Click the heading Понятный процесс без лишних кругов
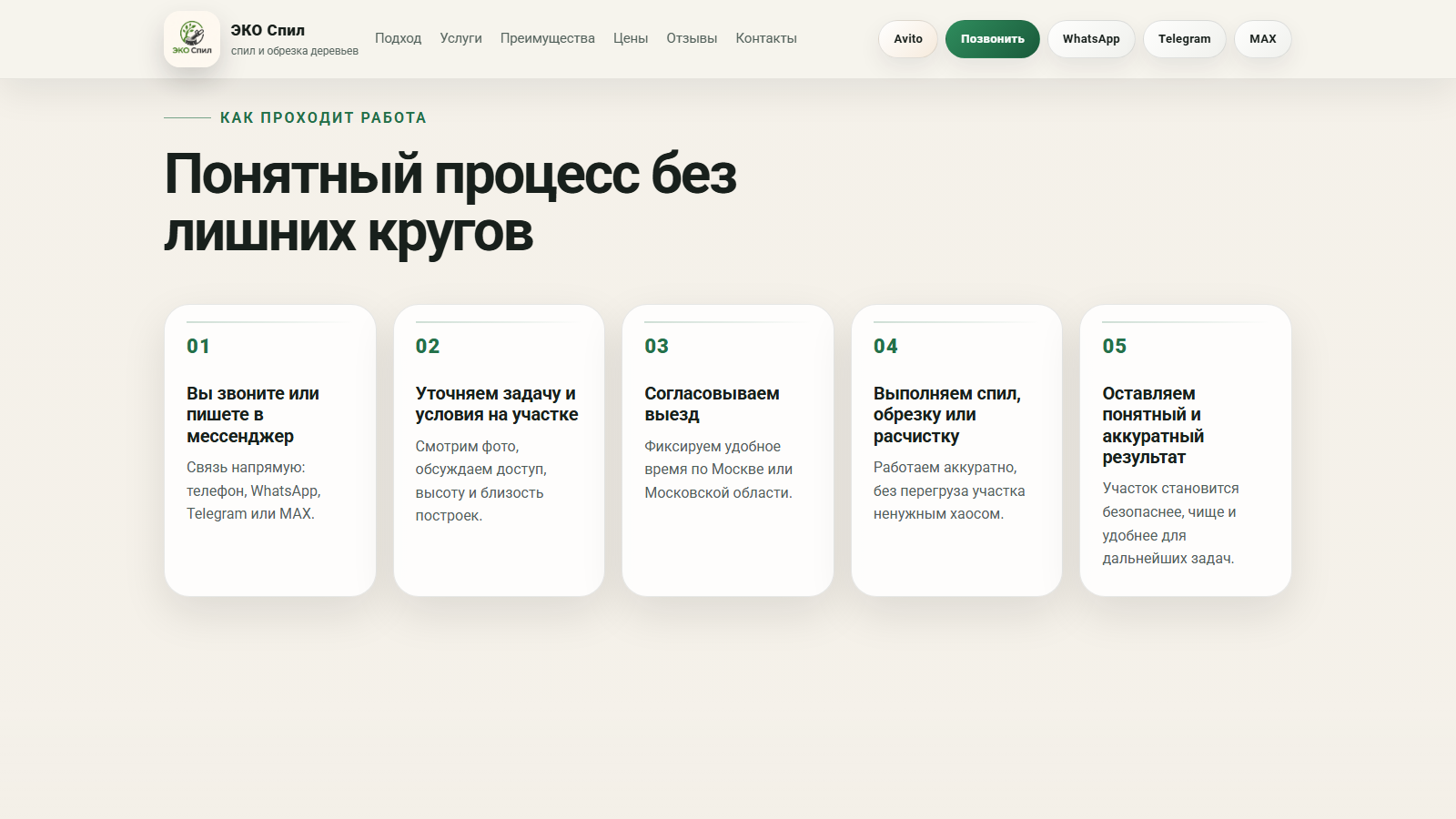1456x819 pixels. (450, 203)
